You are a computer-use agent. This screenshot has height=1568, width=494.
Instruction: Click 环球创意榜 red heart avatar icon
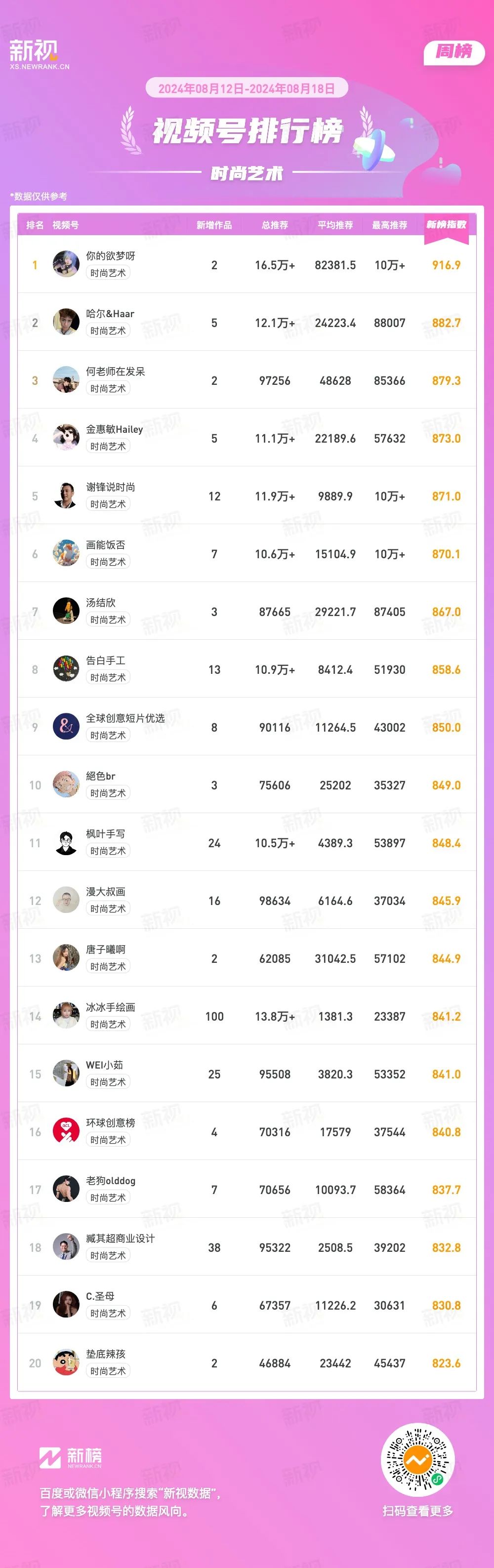[x=66, y=1132]
